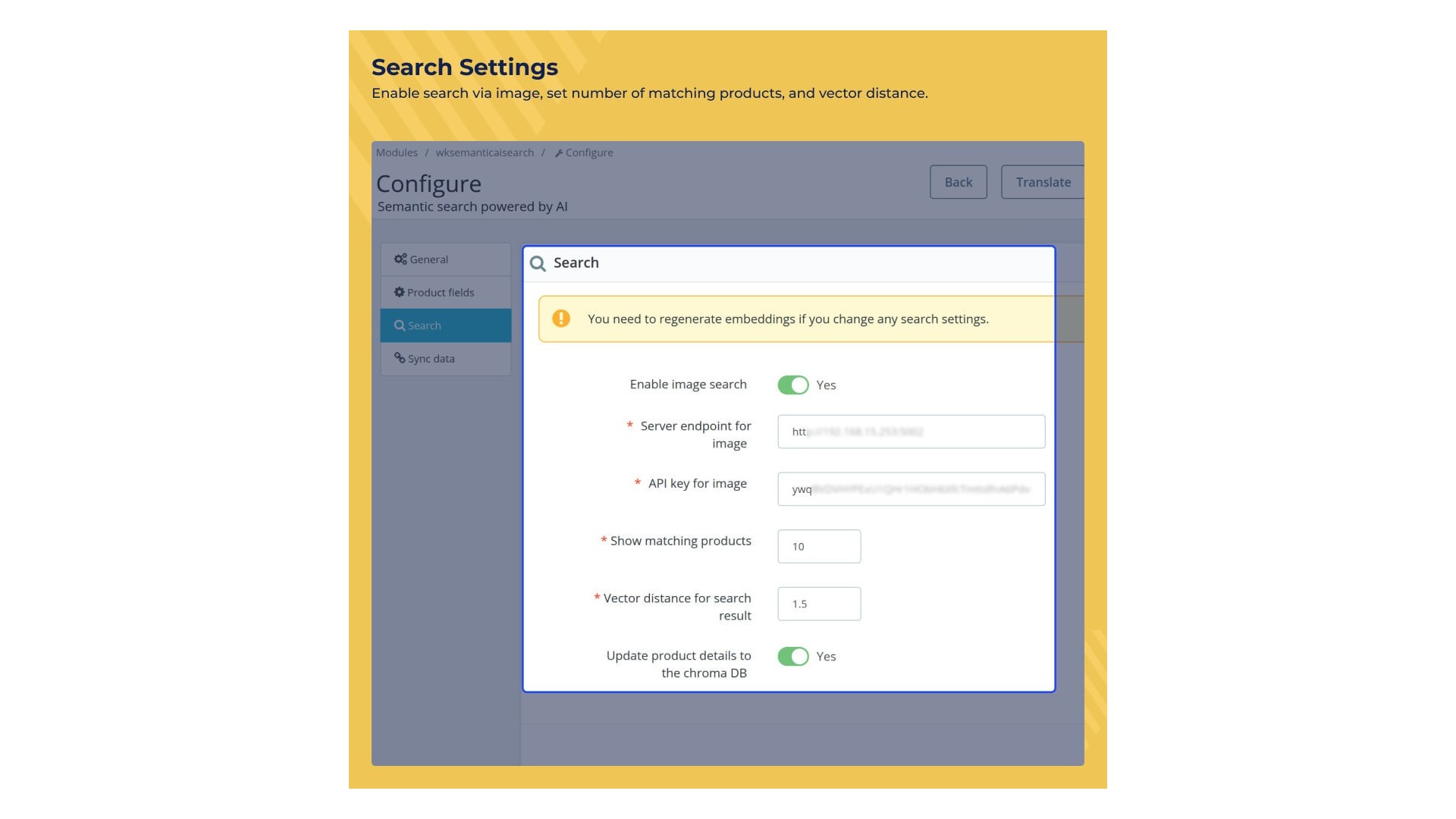1456x819 pixels.
Task: Disable the Enable image search toggle
Action: click(x=792, y=385)
